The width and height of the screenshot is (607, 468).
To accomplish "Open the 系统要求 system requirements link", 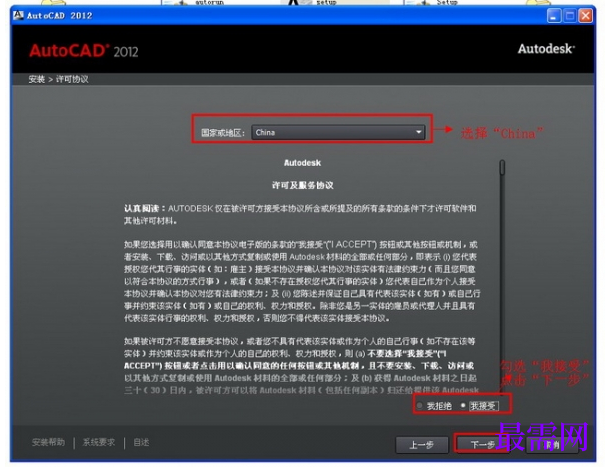I will tap(99, 442).
